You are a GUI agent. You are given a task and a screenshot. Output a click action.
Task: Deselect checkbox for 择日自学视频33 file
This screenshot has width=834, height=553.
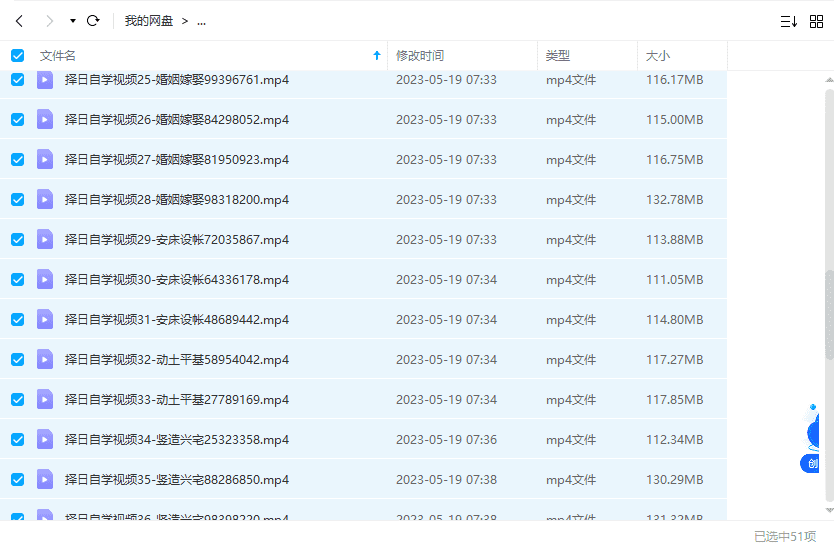[x=17, y=399]
